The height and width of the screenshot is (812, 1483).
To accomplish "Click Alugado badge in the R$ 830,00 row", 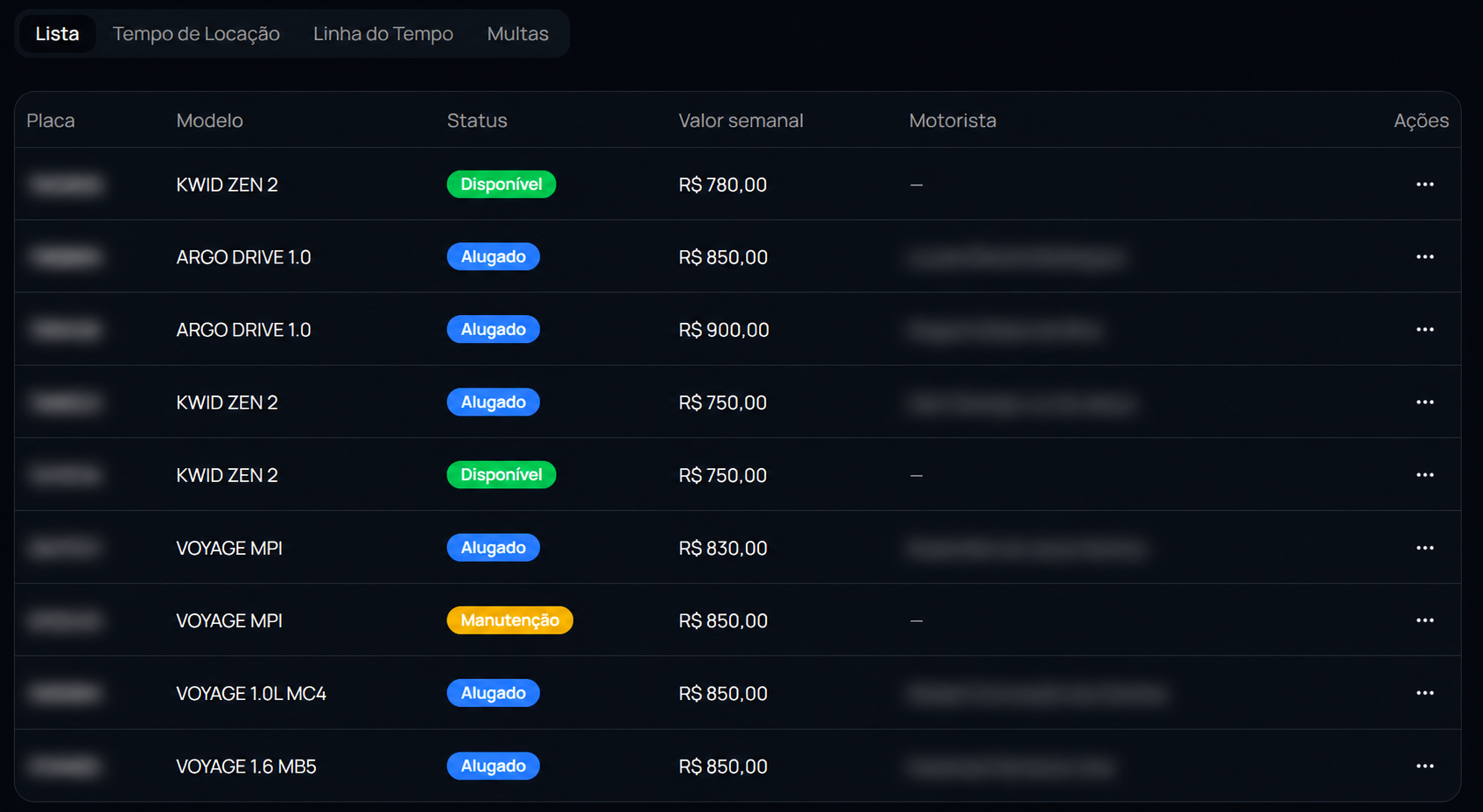I will coord(494,548).
